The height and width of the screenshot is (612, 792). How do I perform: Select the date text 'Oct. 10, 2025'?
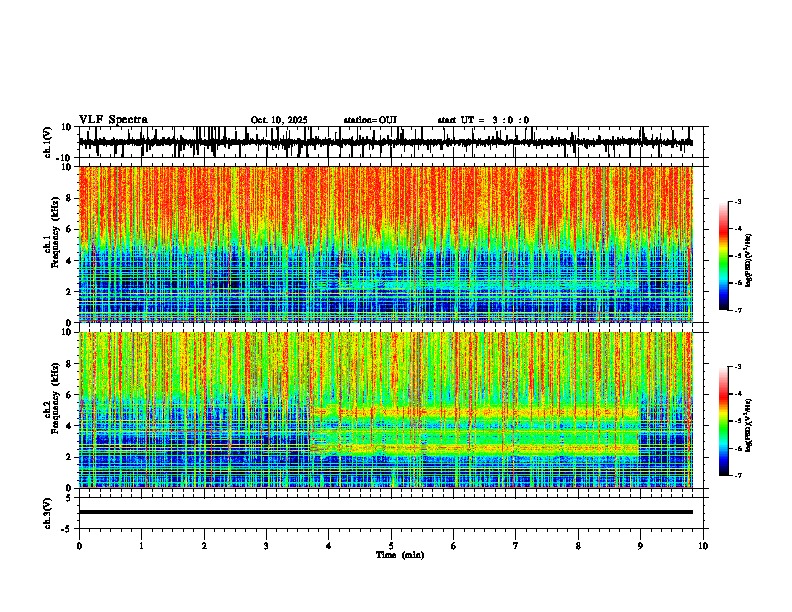coord(279,120)
